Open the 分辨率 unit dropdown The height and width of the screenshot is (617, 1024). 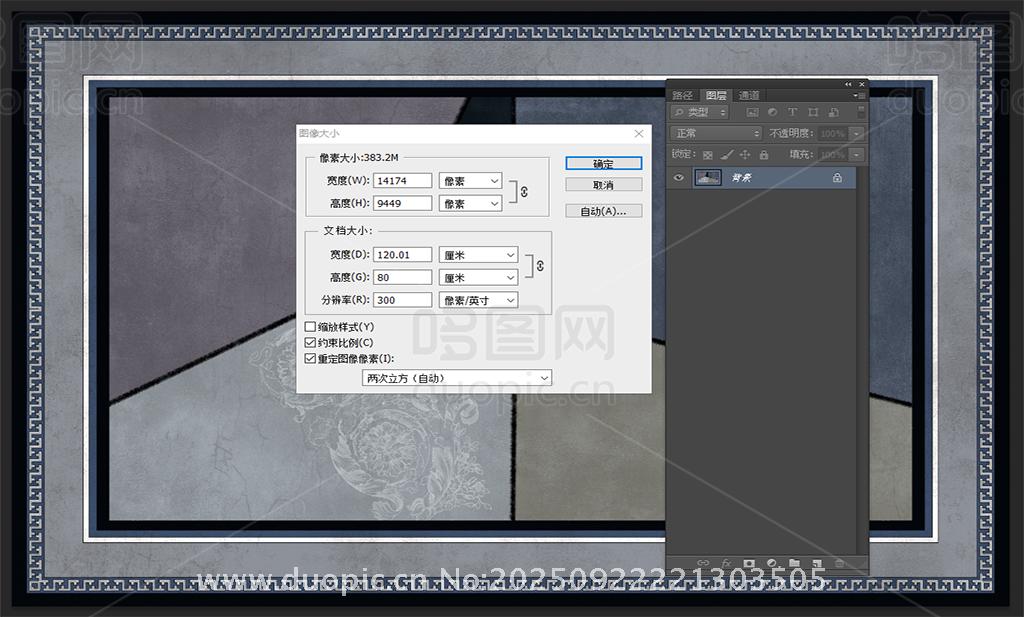tap(479, 300)
